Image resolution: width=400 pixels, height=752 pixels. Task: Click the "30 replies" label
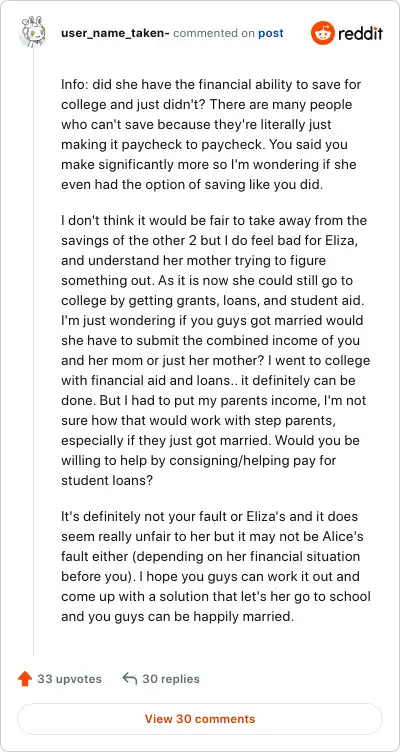pos(171,679)
